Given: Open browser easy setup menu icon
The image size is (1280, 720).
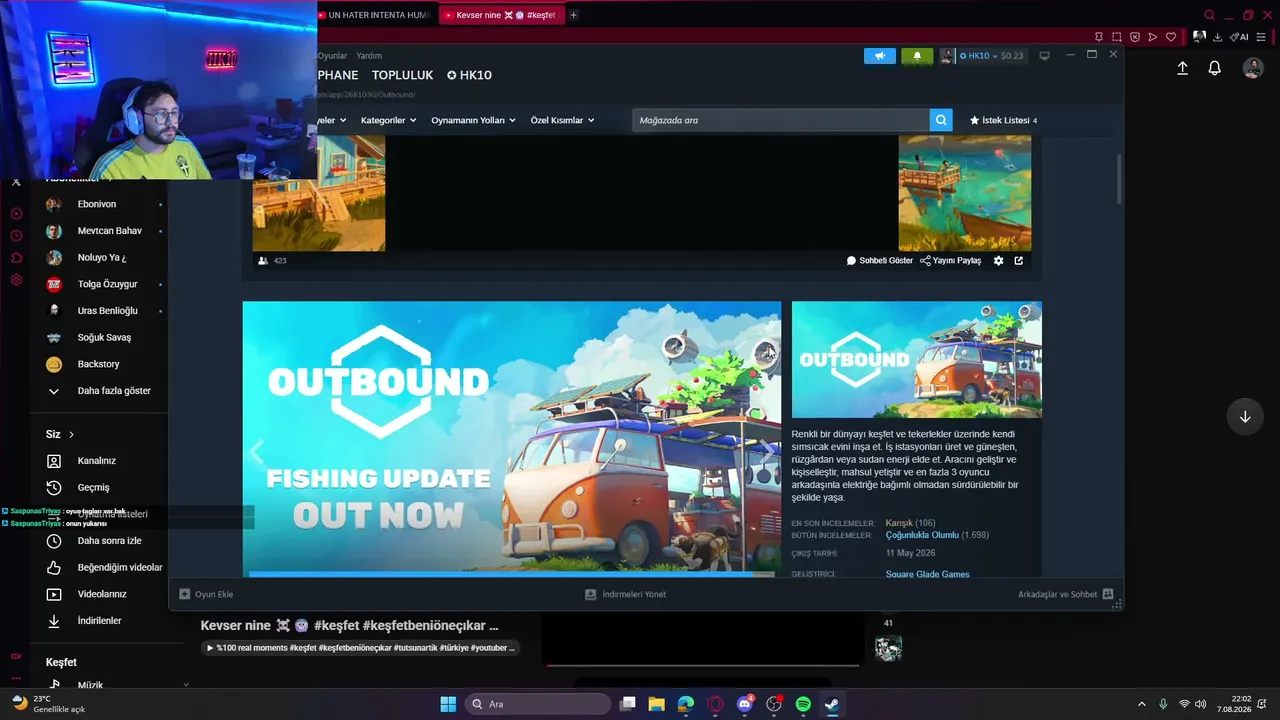Looking at the screenshot, I should 1261,37.
